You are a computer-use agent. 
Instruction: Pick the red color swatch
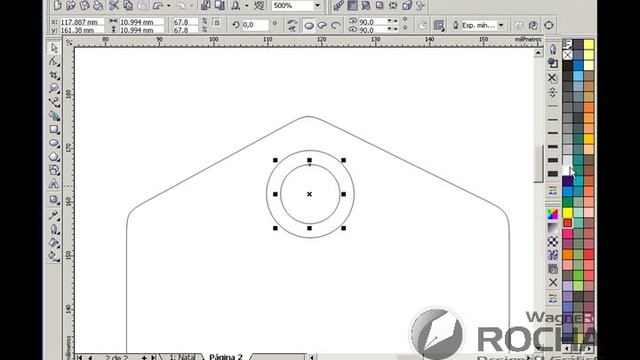(567, 223)
